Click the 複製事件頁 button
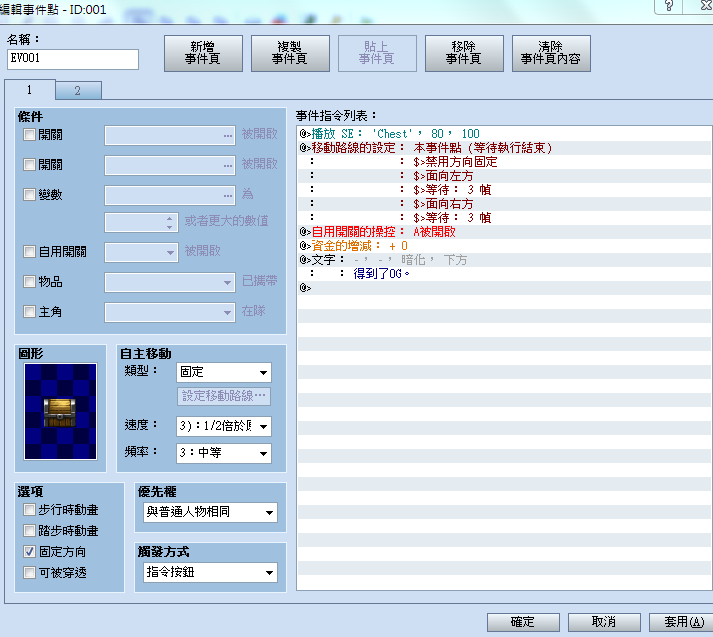The image size is (713, 637). coord(290,53)
